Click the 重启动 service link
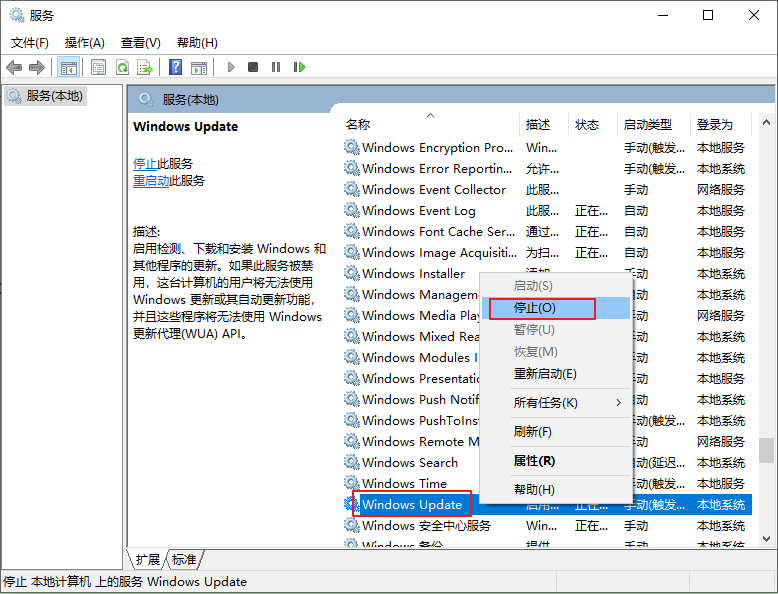The height and width of the screenshot is (594, 778). point(151,181)
